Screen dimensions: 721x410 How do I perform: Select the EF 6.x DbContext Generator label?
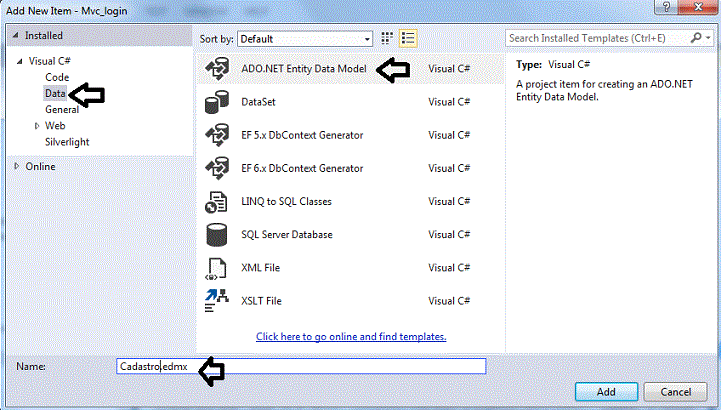[302, 168]
